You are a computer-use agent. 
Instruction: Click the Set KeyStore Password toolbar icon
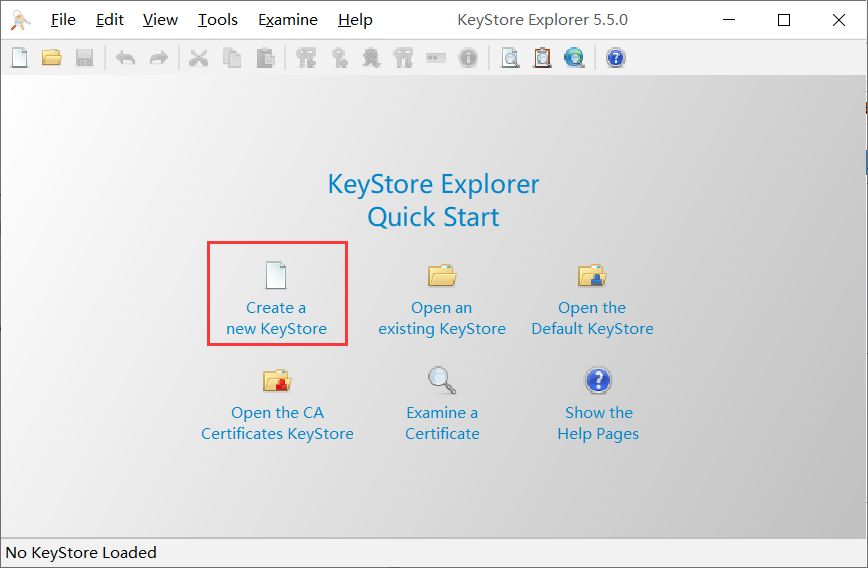pos(436,58)
